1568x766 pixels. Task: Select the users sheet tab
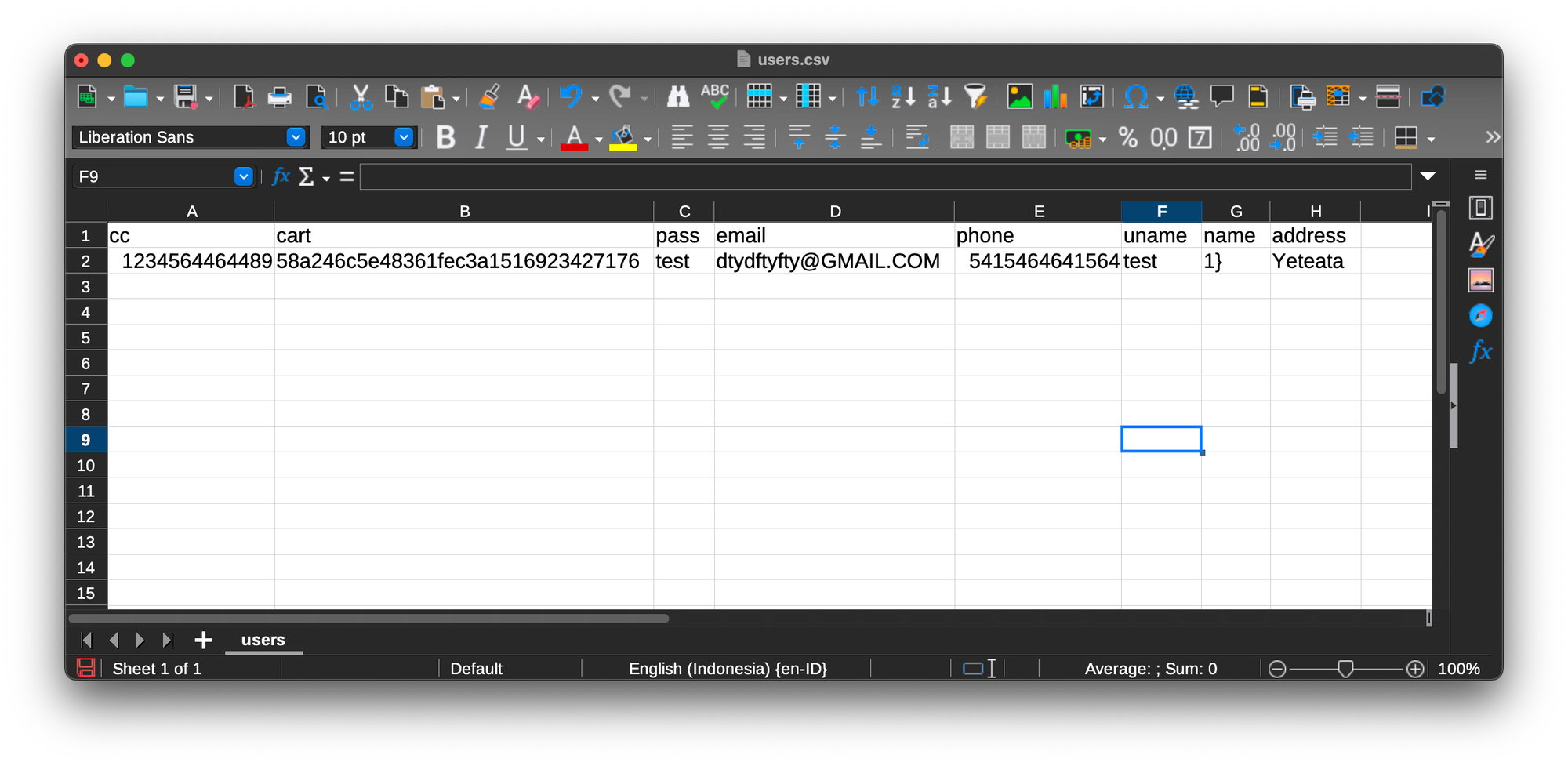coord(263,640)
